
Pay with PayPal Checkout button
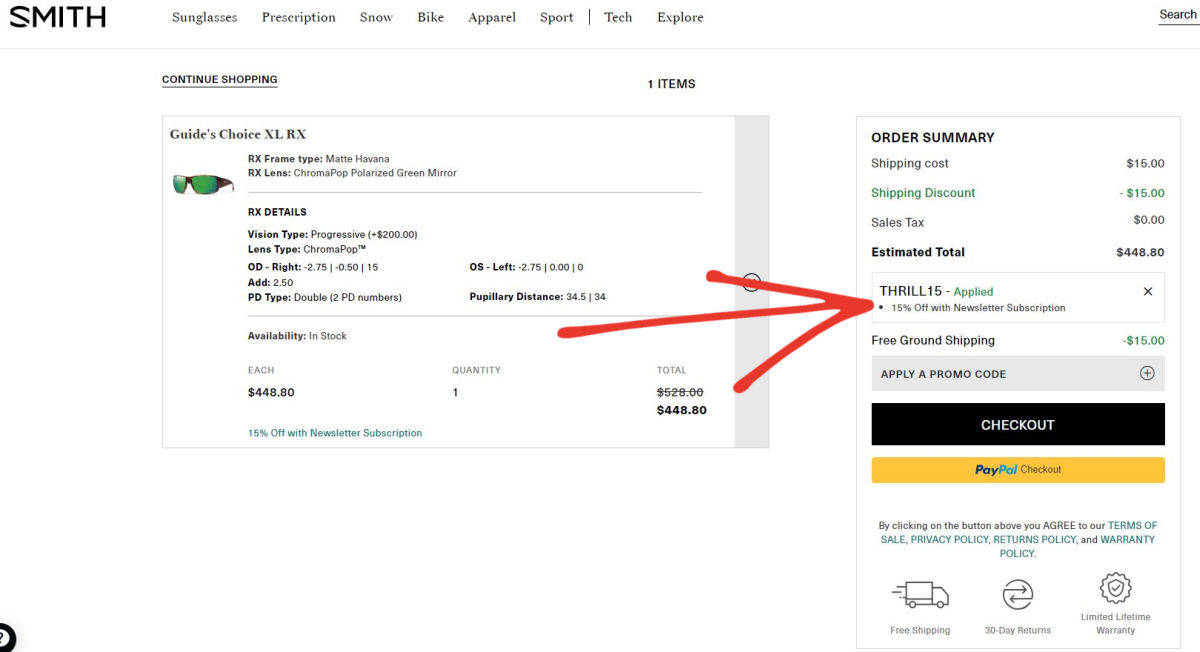[x=1017, y=470]
